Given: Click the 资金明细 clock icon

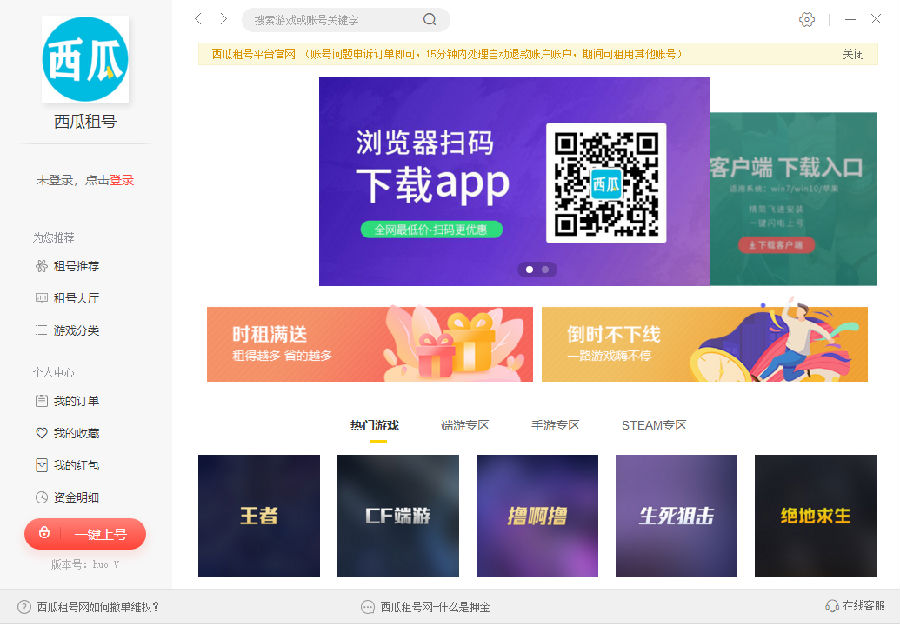Looking at the screenshot, I should [x=41, y=497].
